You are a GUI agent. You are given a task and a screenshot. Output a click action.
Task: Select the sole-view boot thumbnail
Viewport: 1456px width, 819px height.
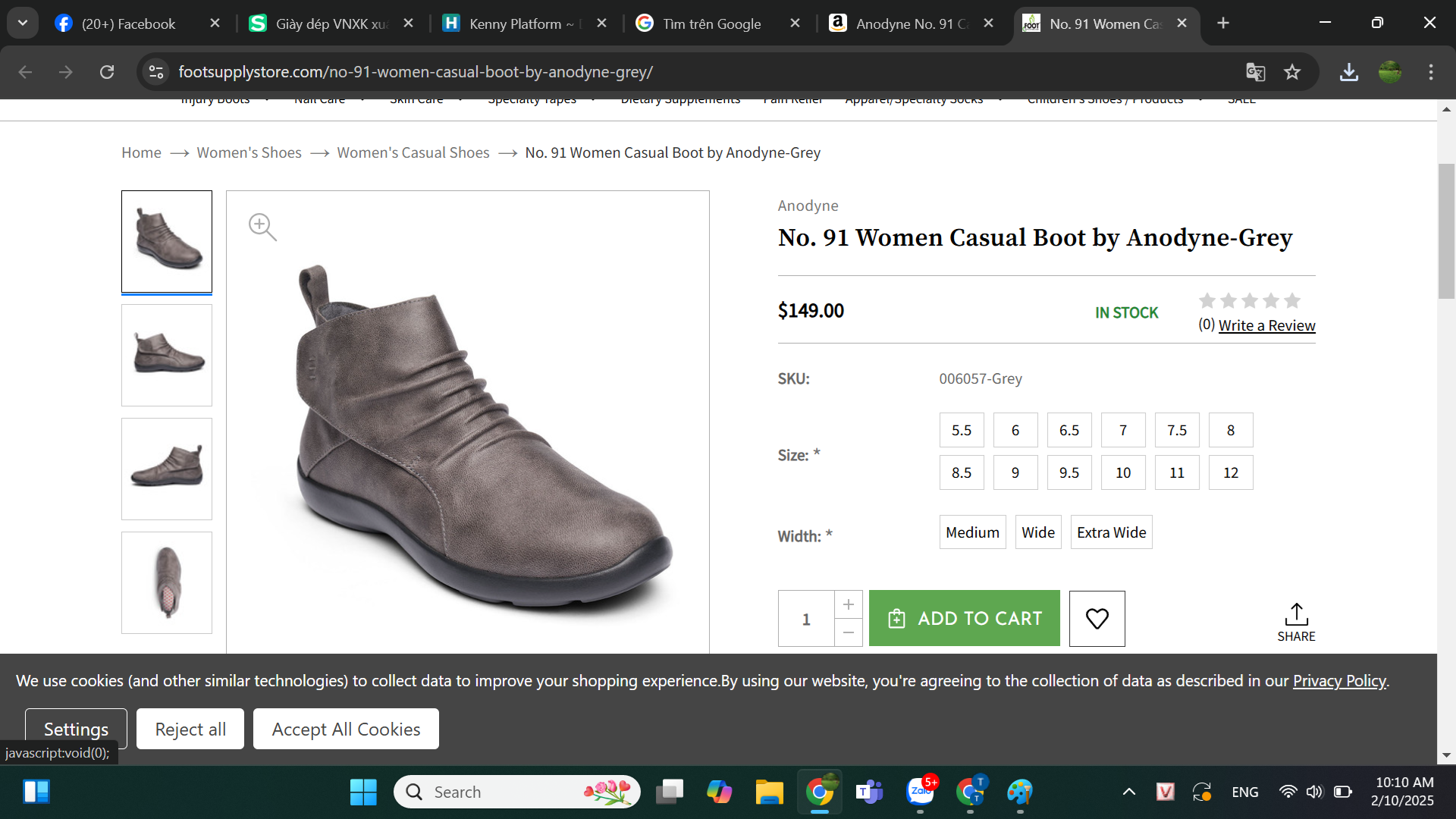click(167, 582)
